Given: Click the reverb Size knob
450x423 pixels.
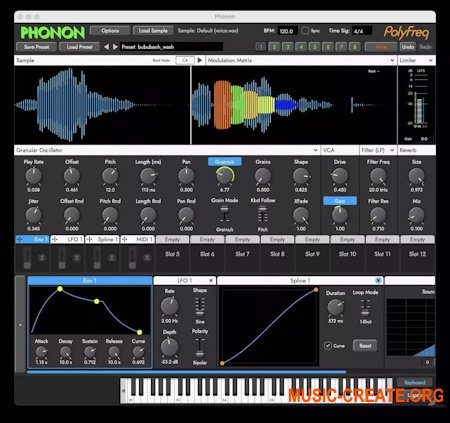Looking at the screenshot, I should click(417, 176).
